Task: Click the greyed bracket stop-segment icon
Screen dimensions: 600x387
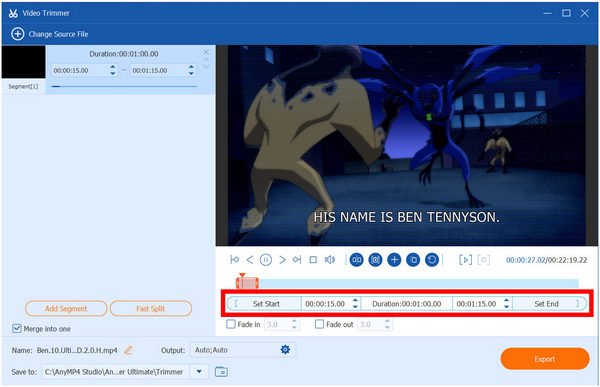Action: tap(484, 260)
